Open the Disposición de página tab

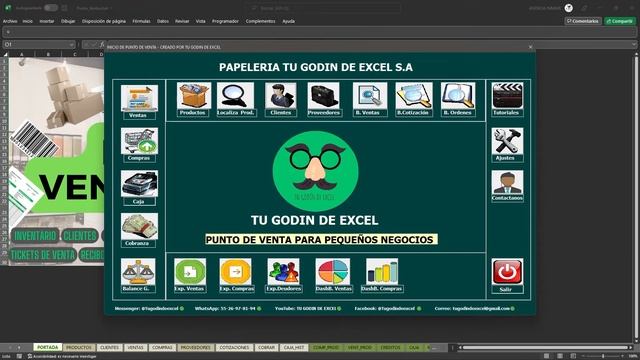click(104, 21)
